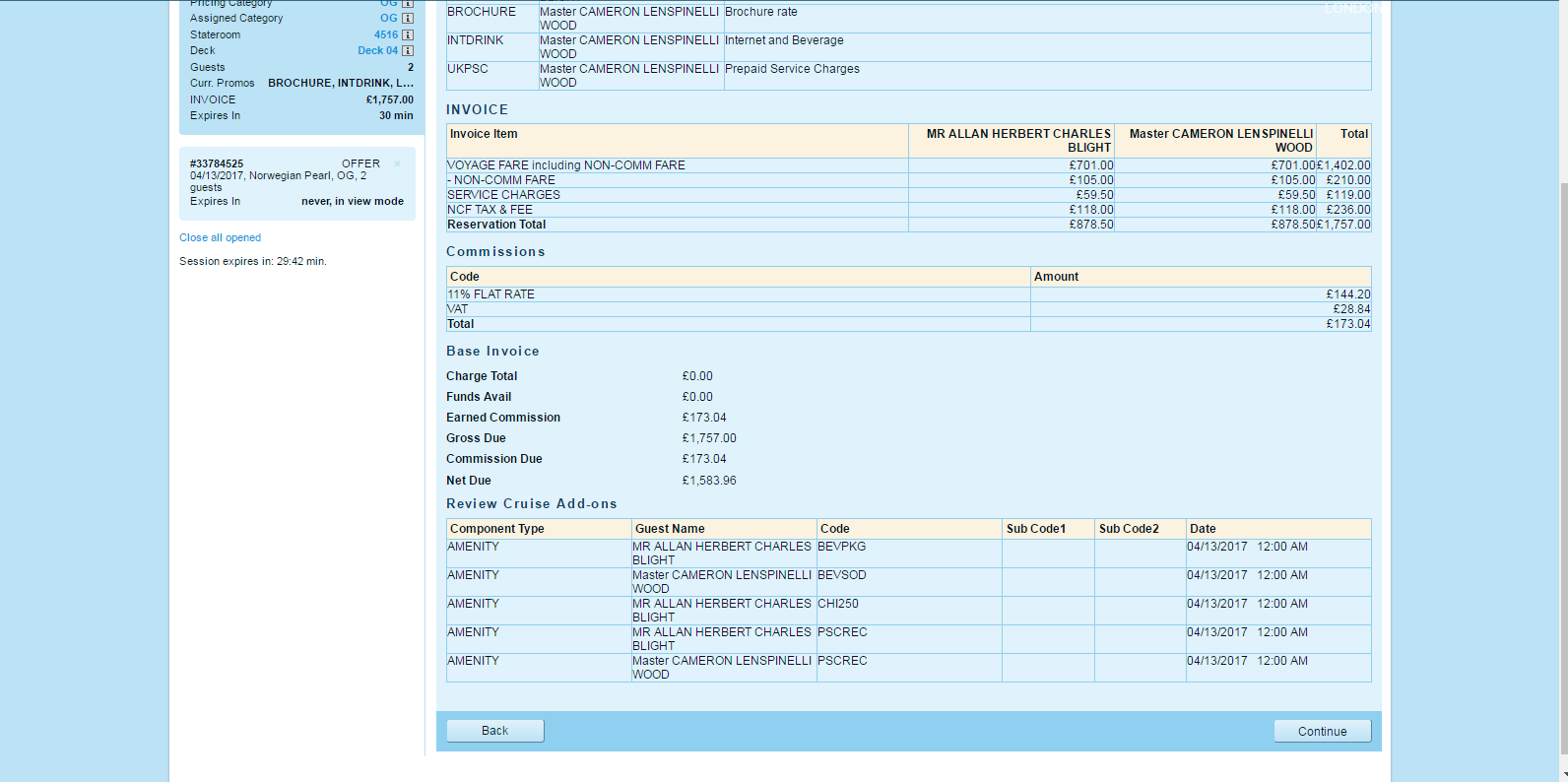Click the Pricing Category info icon
The width and height of the screenshot is (1568, 782).
point(408,4)
